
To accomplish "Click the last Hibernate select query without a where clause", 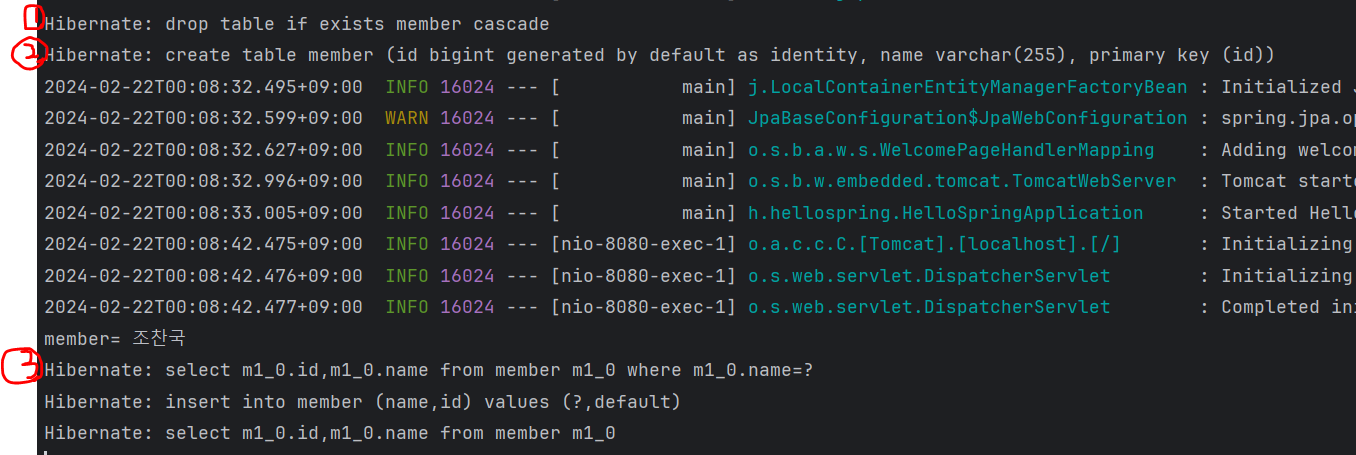I will (x=330, y=433).
